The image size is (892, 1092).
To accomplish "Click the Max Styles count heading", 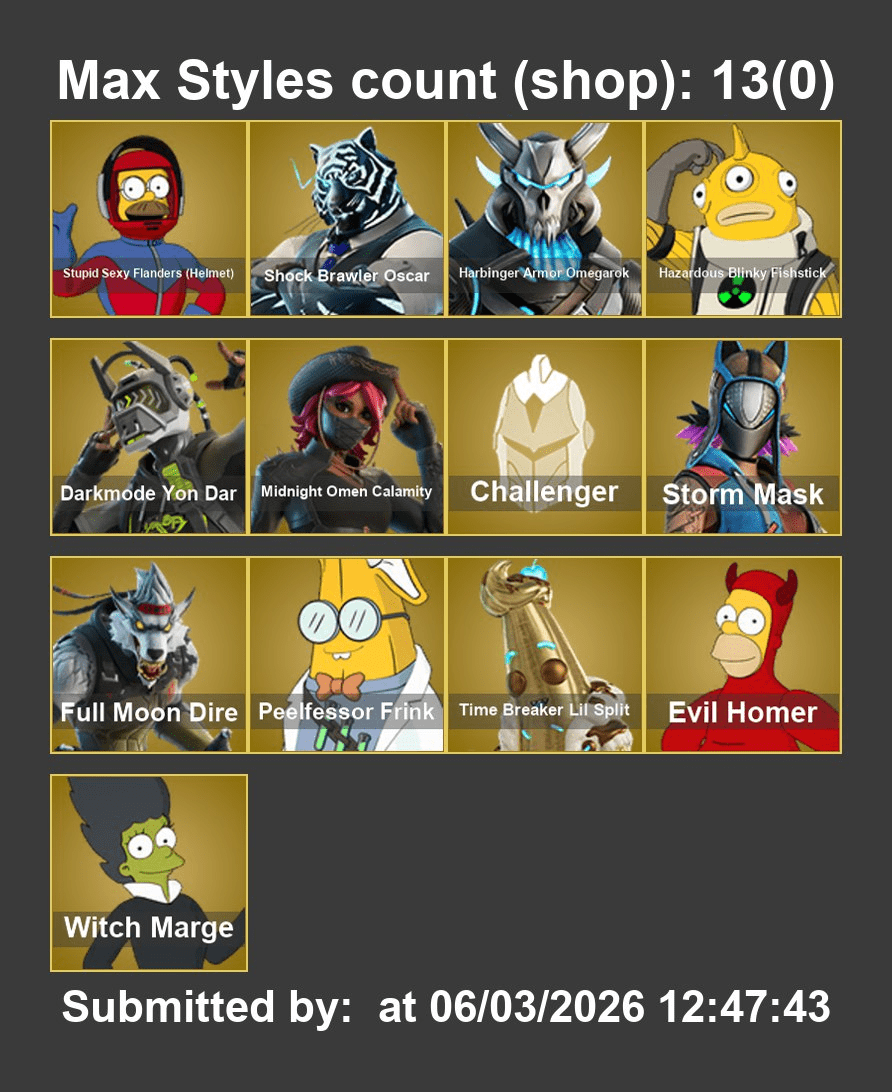I will point(446,81).
